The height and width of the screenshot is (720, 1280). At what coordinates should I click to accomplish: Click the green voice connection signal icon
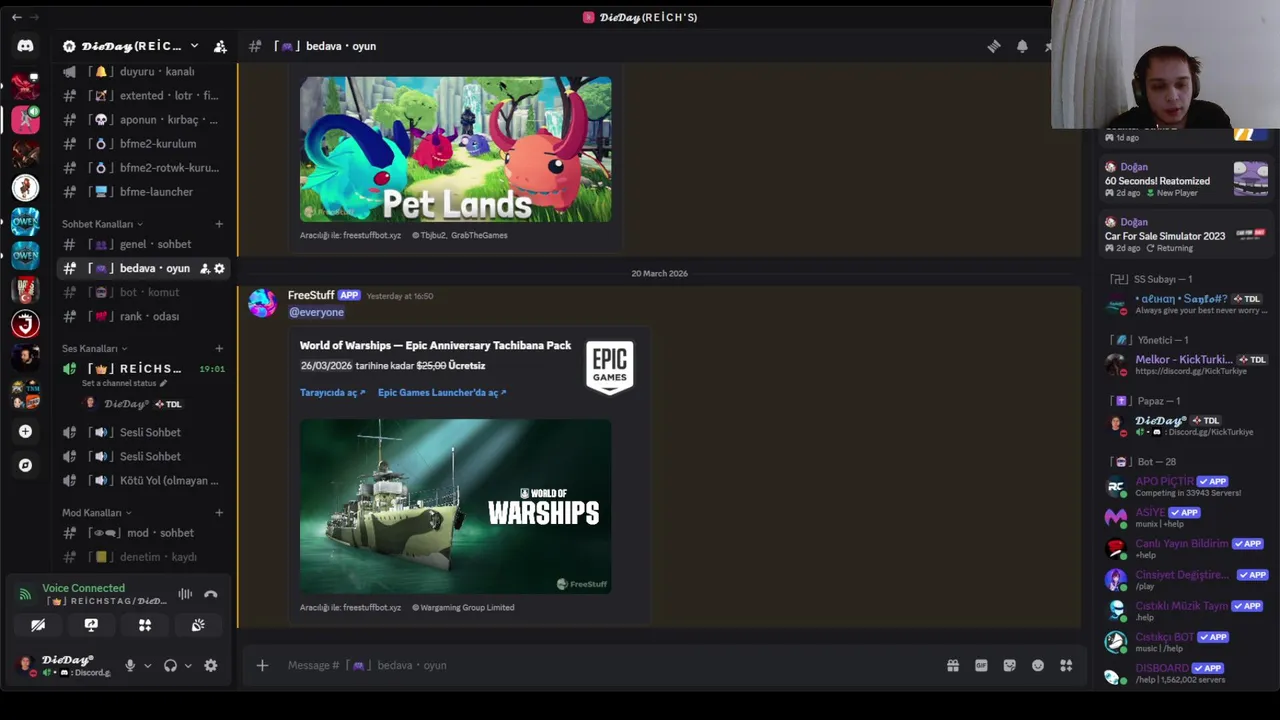click(26, 594)
